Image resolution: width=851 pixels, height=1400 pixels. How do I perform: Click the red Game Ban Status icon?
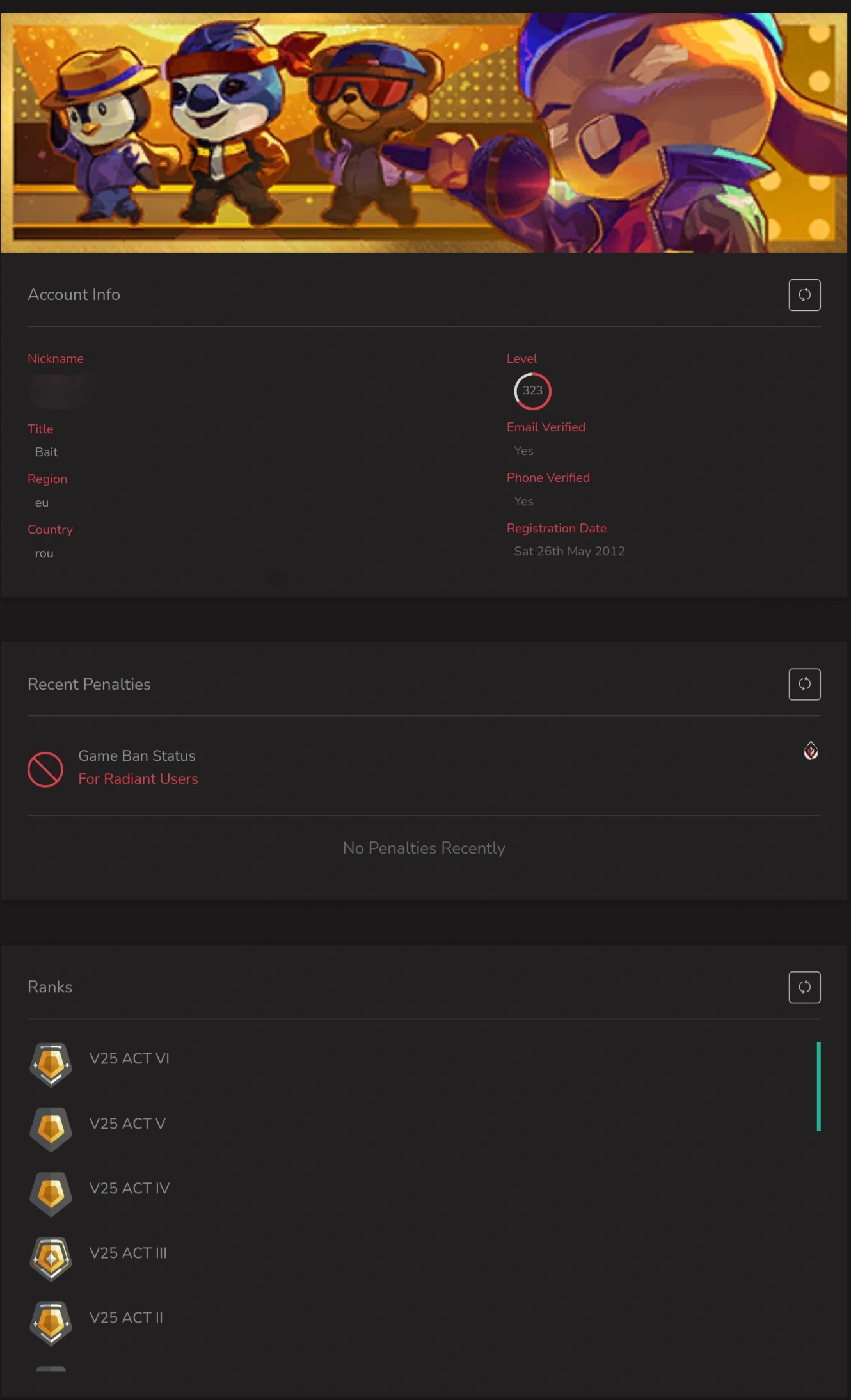(x=45, y=768)
